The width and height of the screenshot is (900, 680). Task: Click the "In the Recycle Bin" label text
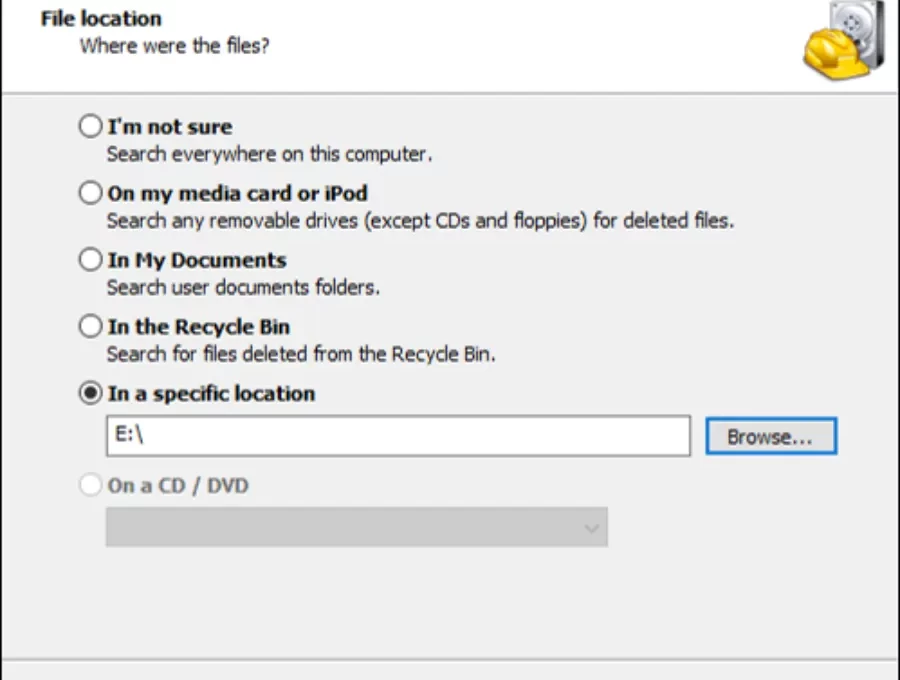[x=199, y=327]
